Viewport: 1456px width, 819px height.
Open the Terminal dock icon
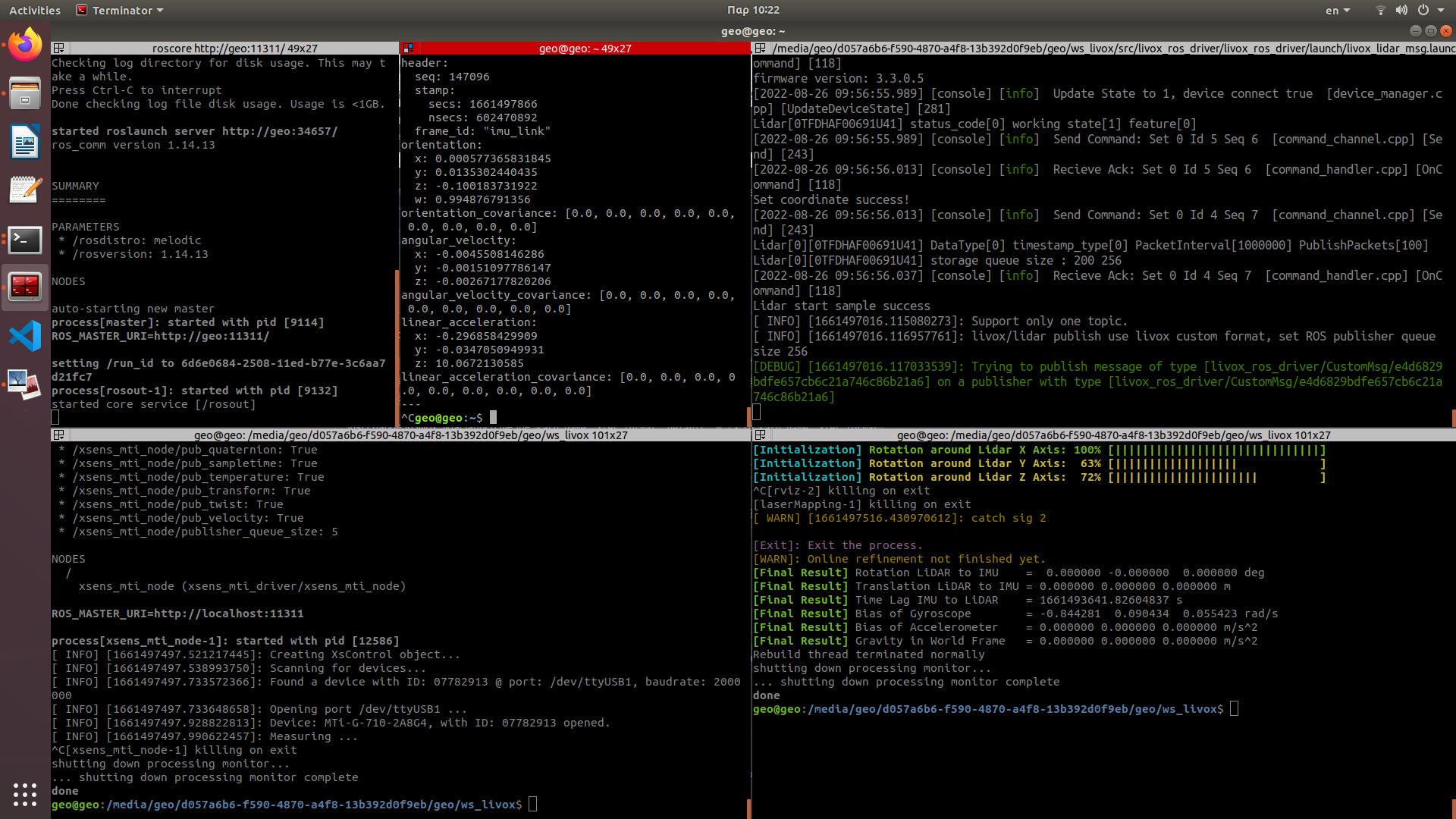(25, 240)
